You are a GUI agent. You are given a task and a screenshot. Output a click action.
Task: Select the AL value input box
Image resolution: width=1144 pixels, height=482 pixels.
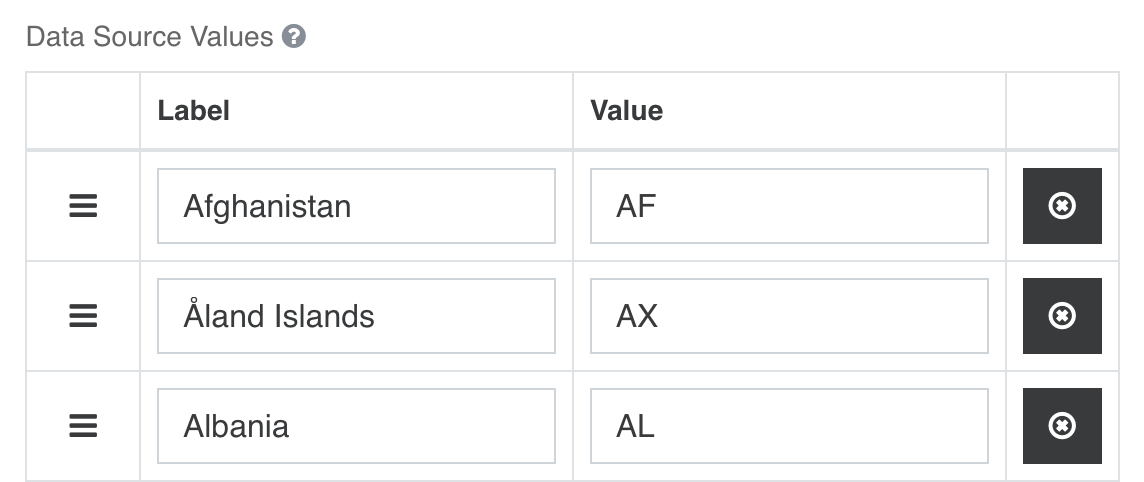point(789,426)
